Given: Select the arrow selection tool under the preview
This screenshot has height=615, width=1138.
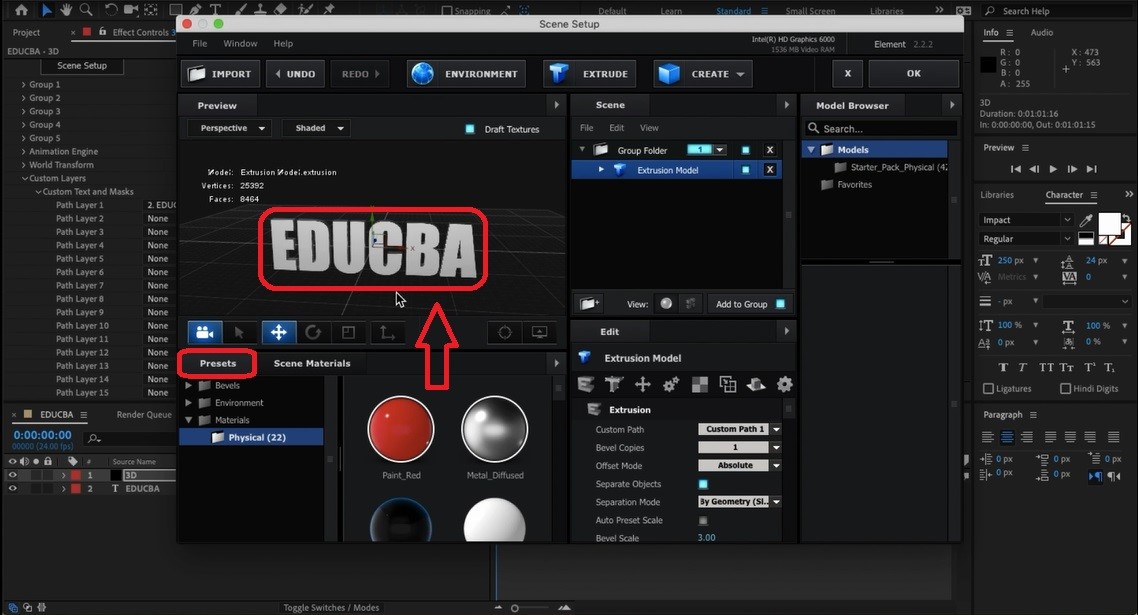Looking at the screenshot, I should click(240, 333).
